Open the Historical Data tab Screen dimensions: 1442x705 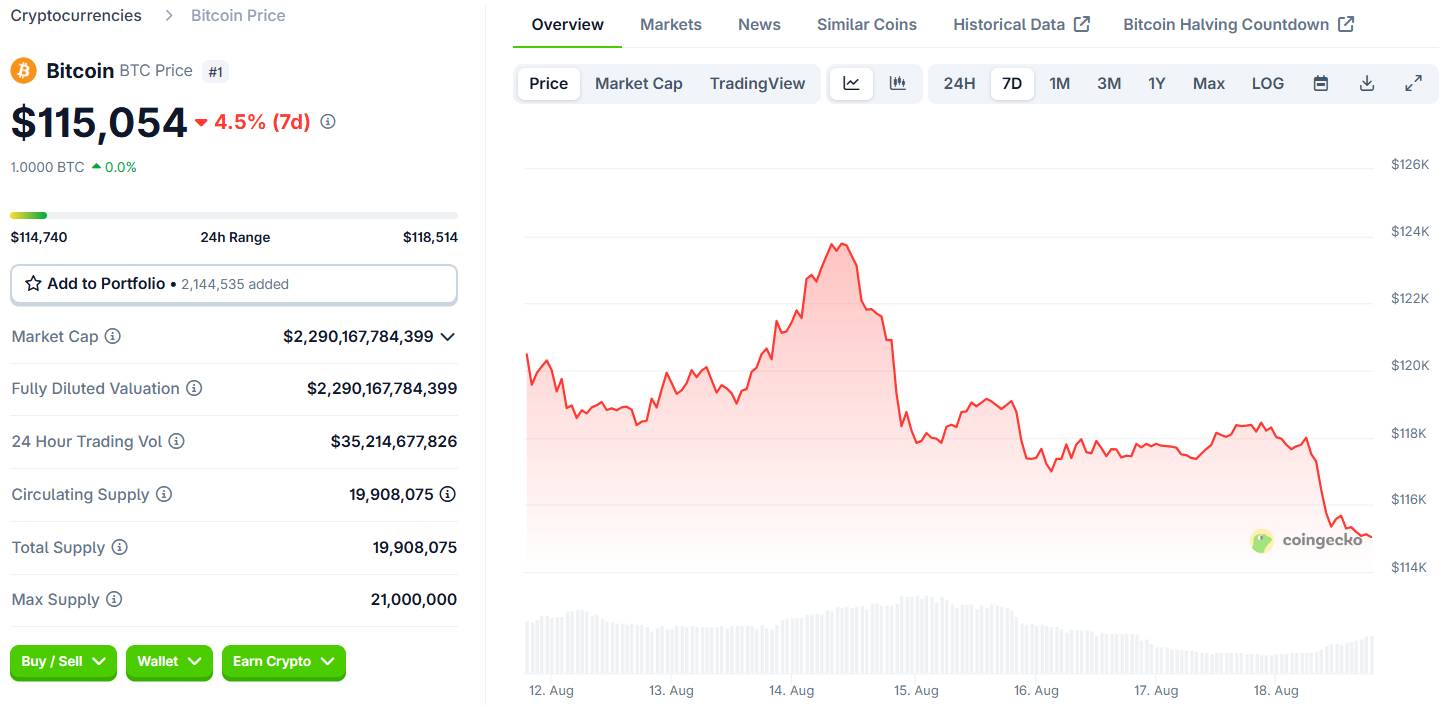coord(1021,24)
